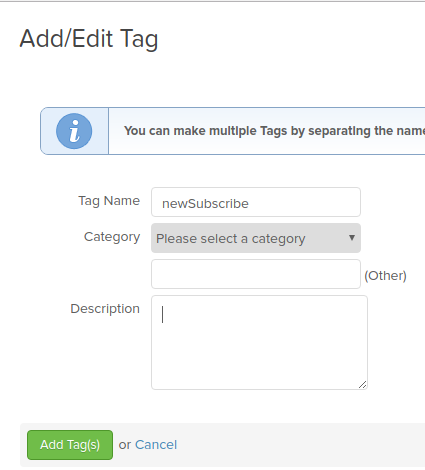Click the Description textarea resize handle

pyautogui.click(x=363, y=385)
